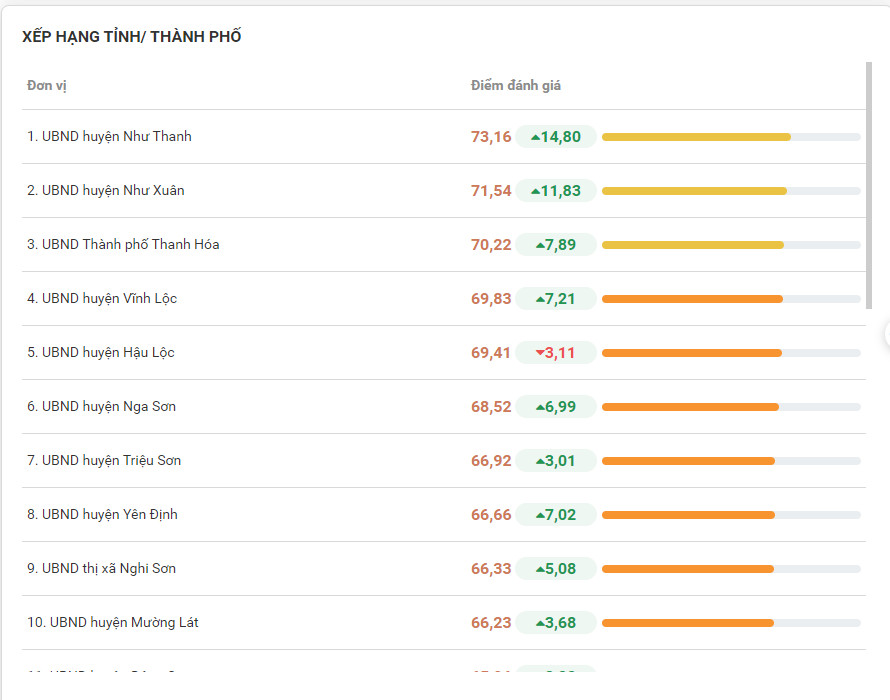Screen dimensions: 890x700
Task: Click the Điểm đánh giá column header
Action: (516, 86)
